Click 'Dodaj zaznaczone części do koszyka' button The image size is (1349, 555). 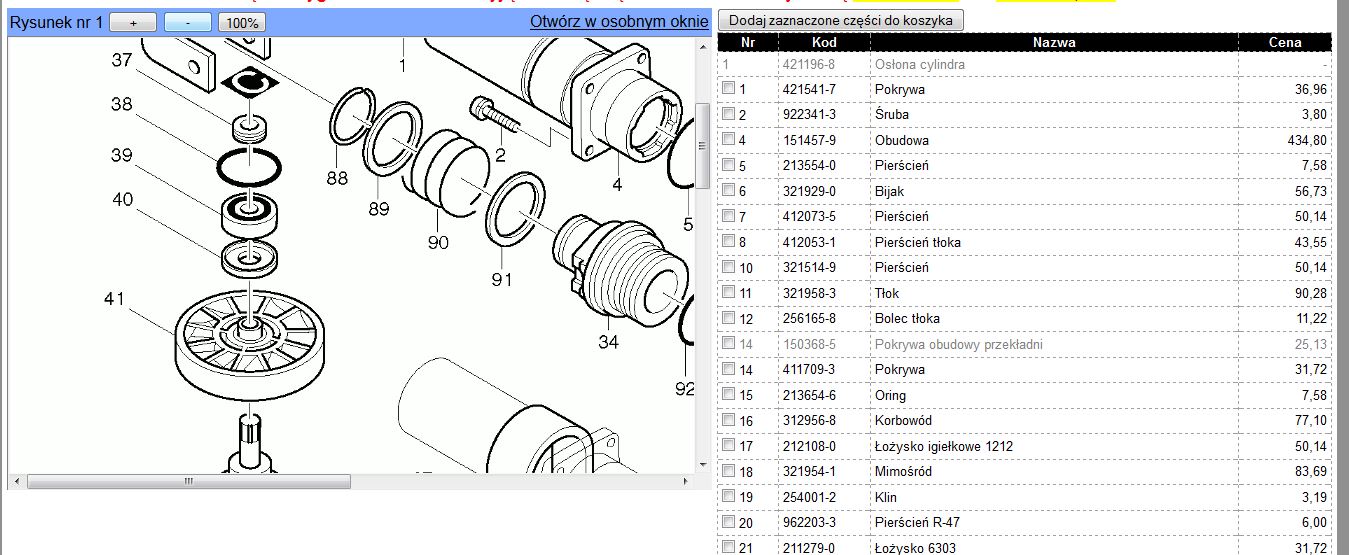tap(841, 20)
